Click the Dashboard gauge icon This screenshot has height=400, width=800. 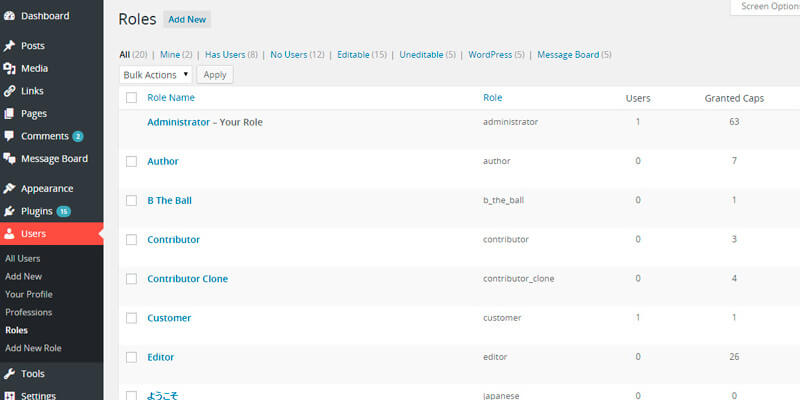coord(9,16)
